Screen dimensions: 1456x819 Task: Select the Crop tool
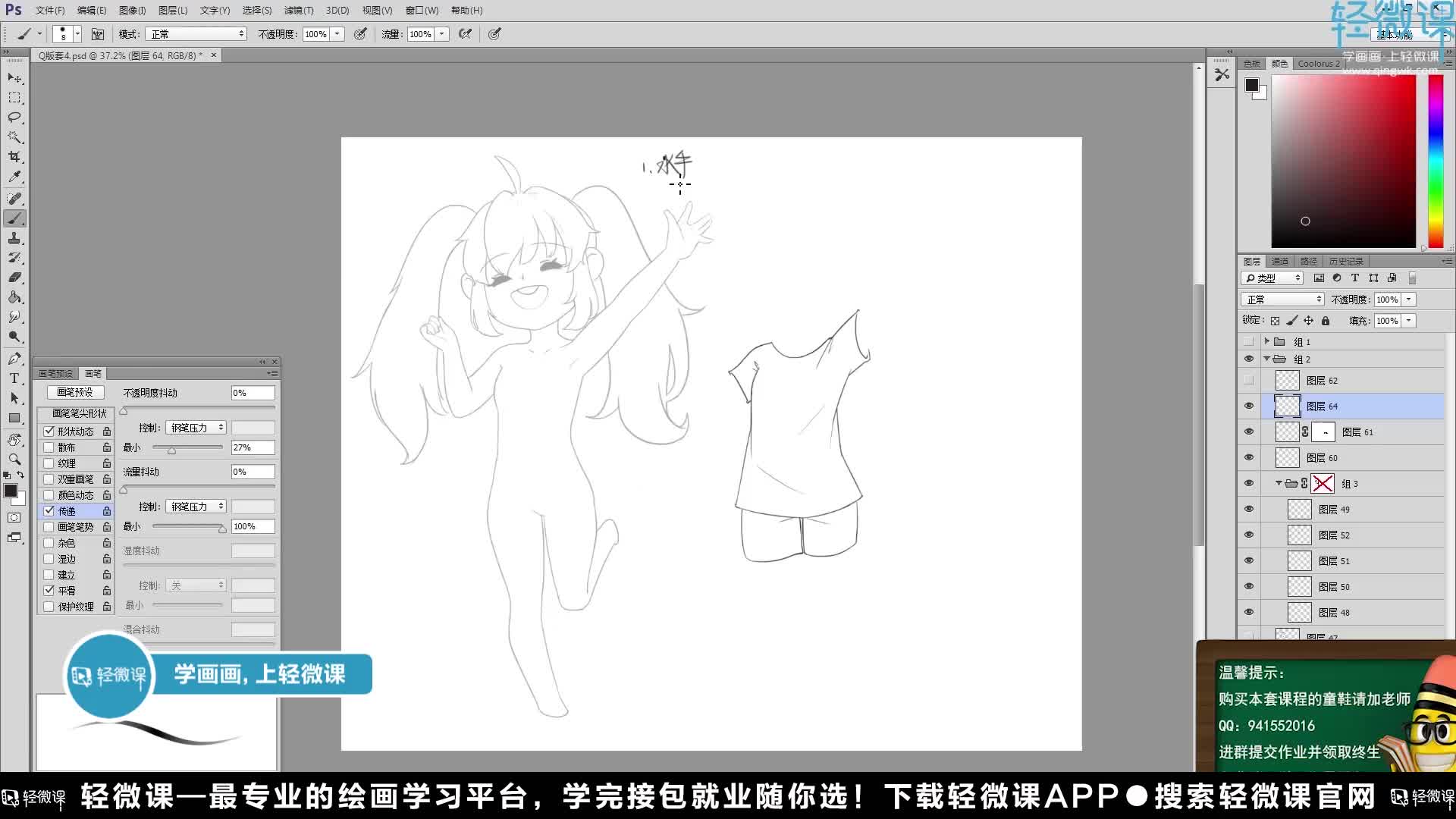(14, 157)
